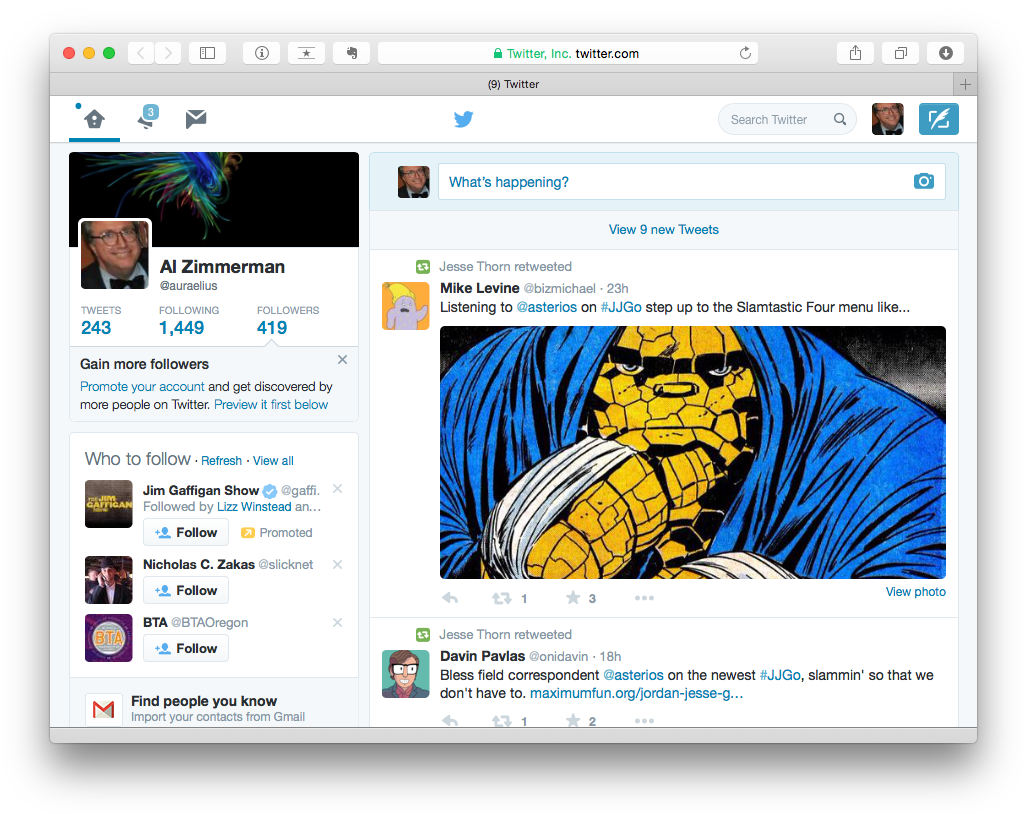1036x814 pixels.
Task: Favorite Mike Levine's tweet with star
Action: [x=573, y=597]
